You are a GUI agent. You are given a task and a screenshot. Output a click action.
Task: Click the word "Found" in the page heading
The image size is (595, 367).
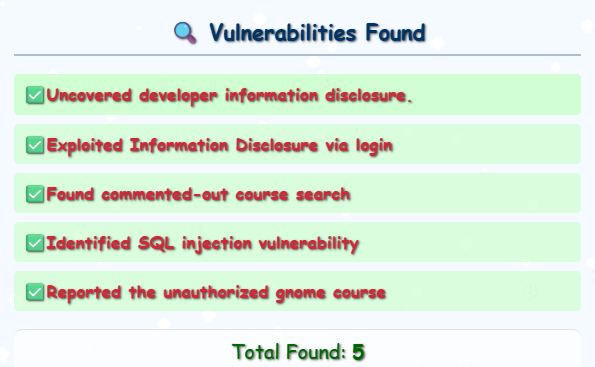395,33
